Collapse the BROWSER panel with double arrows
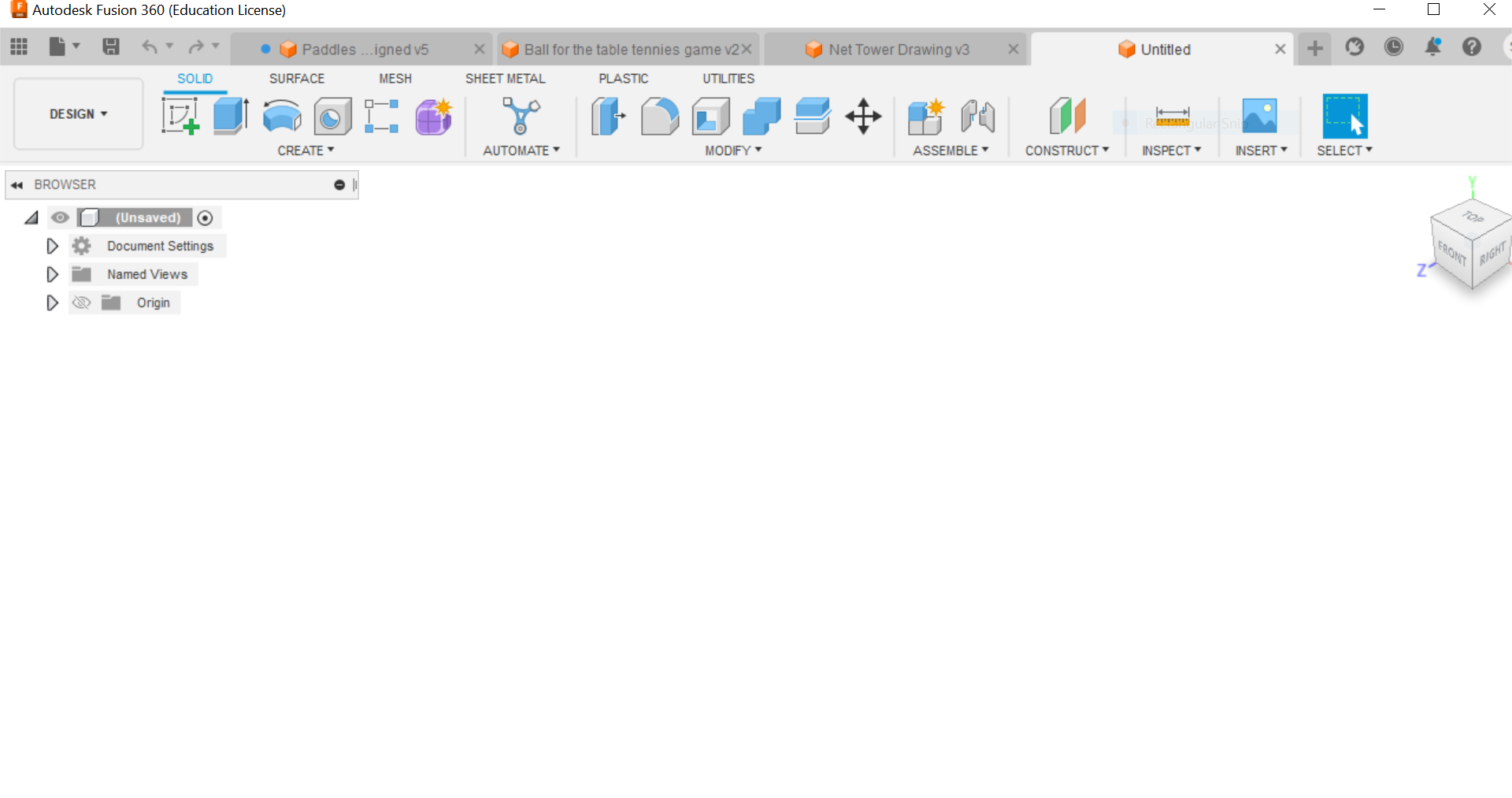This screenshot has height=798, width=1512. [x=17, y=185]
